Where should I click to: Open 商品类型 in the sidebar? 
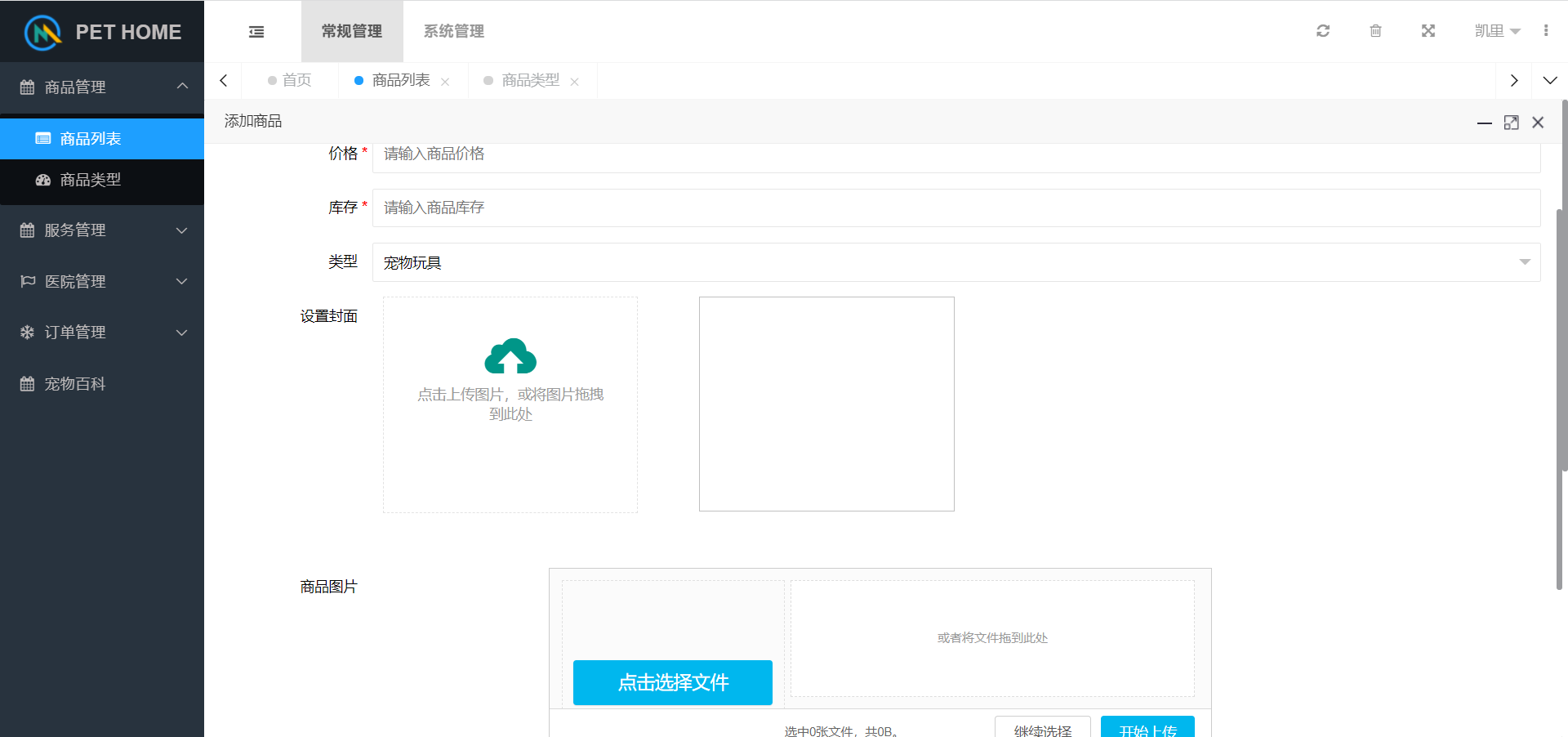pos(102,180)
